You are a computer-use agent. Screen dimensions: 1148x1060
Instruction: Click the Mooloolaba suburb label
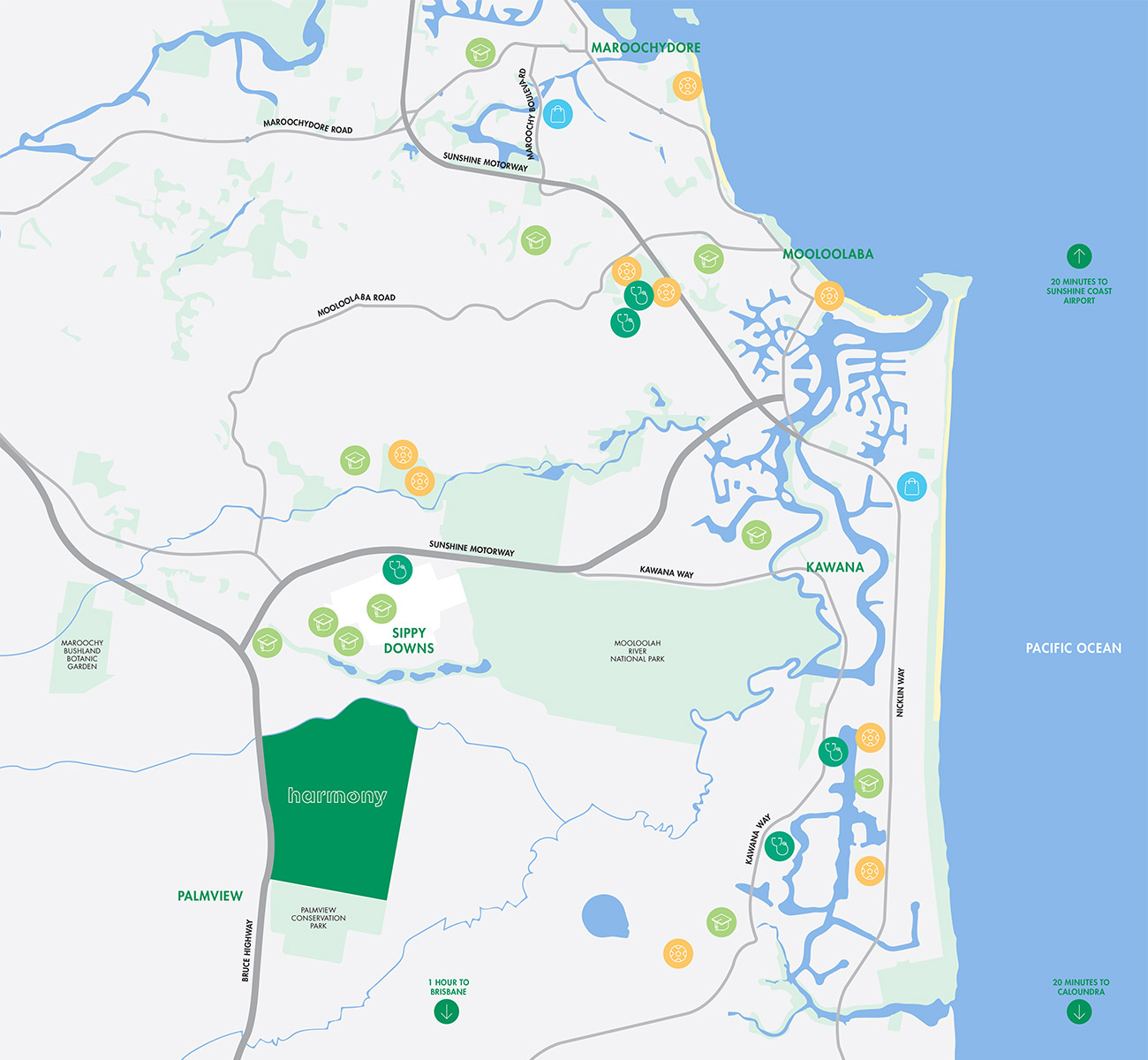point(827,254)
